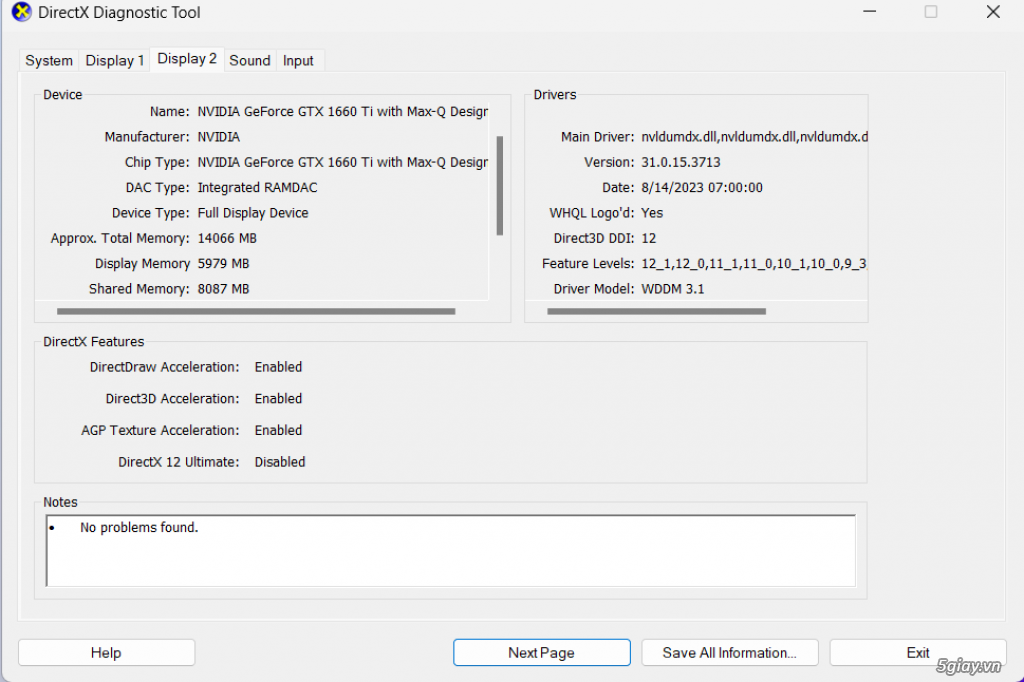Switch to the System tab
Screen dimensions: 1024x682
click(49, 61)
